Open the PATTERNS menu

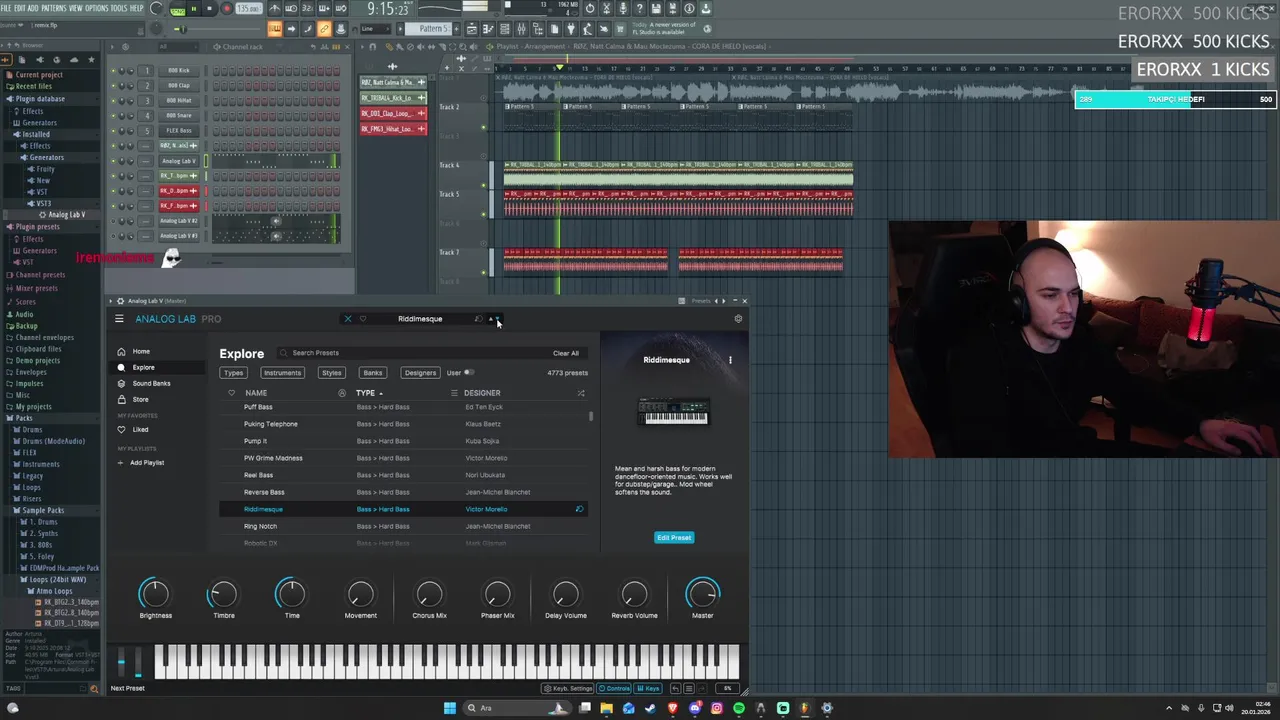[x=53, y=8]
